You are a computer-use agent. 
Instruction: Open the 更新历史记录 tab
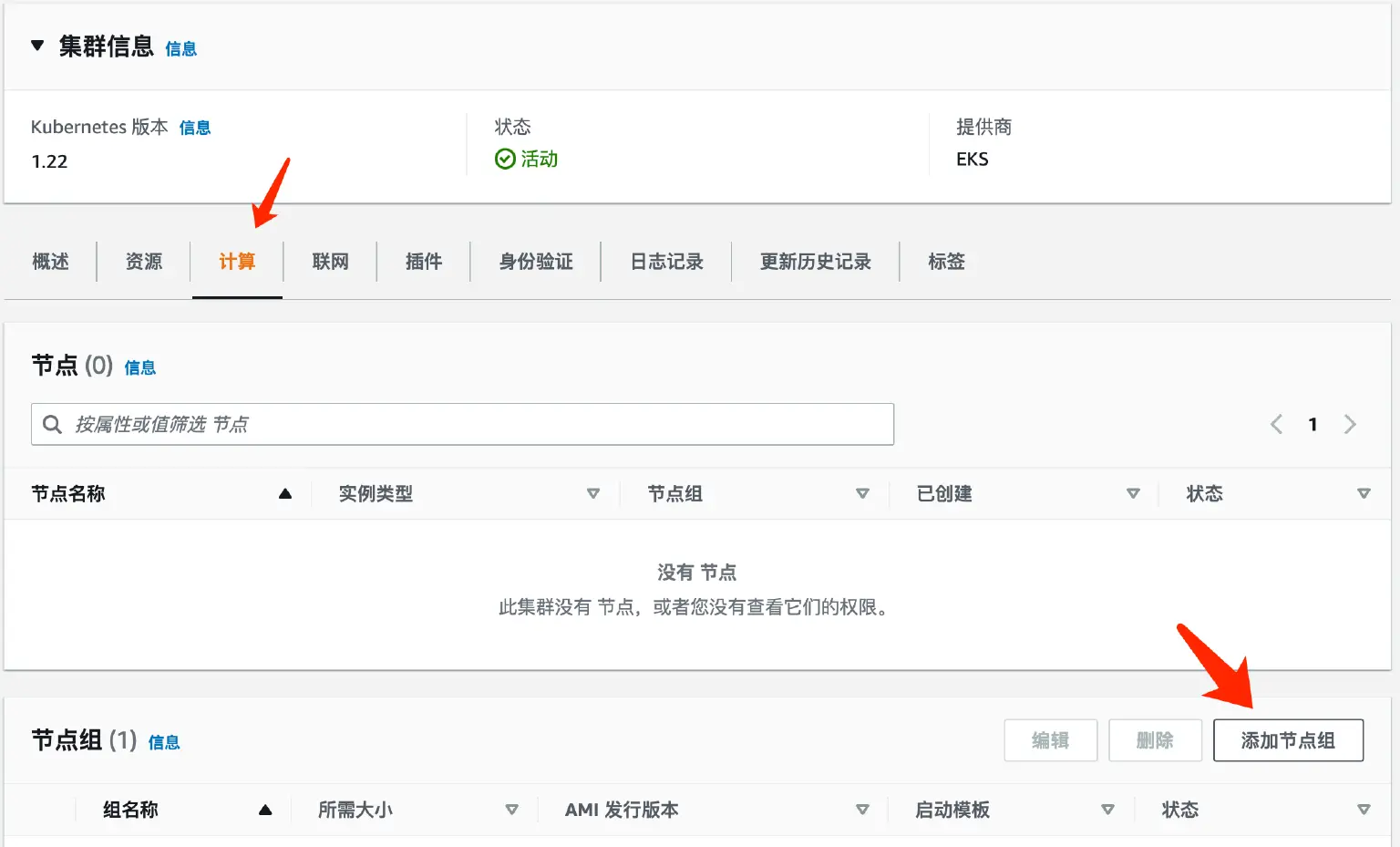tap(814, 262)
